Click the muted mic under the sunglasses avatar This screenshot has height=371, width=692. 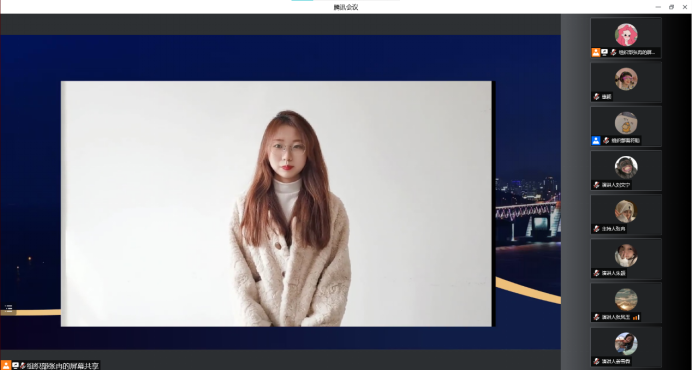(597, 97)
